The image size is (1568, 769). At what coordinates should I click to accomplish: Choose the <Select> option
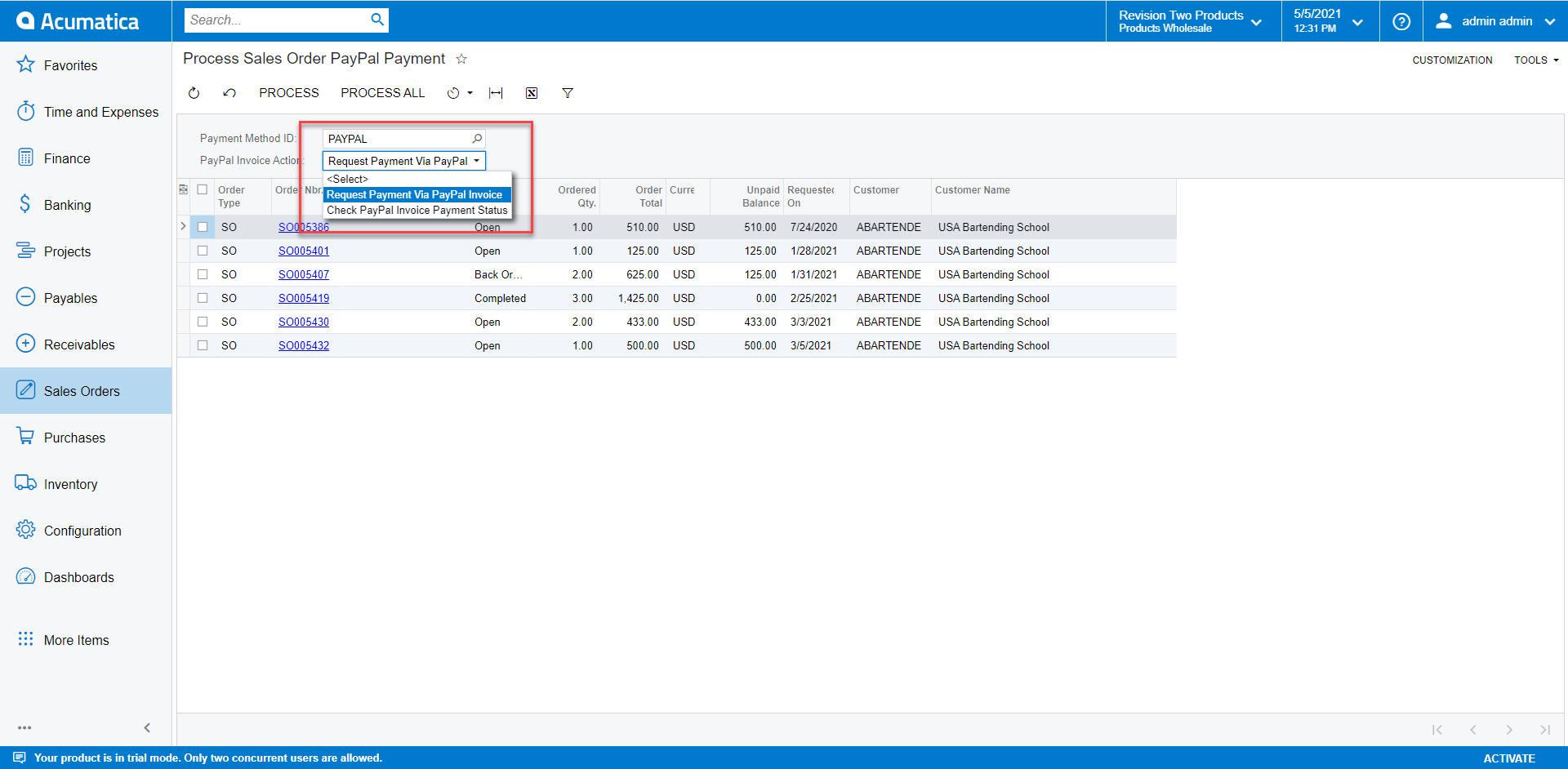[418, 179]
